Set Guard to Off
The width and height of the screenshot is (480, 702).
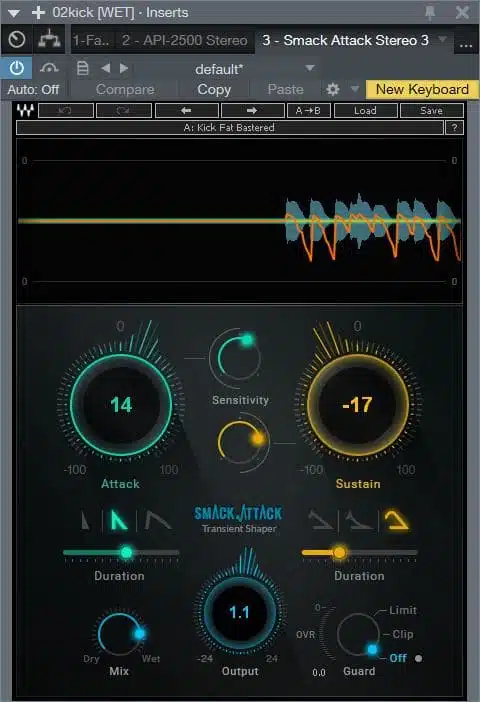tap(398, 658)
